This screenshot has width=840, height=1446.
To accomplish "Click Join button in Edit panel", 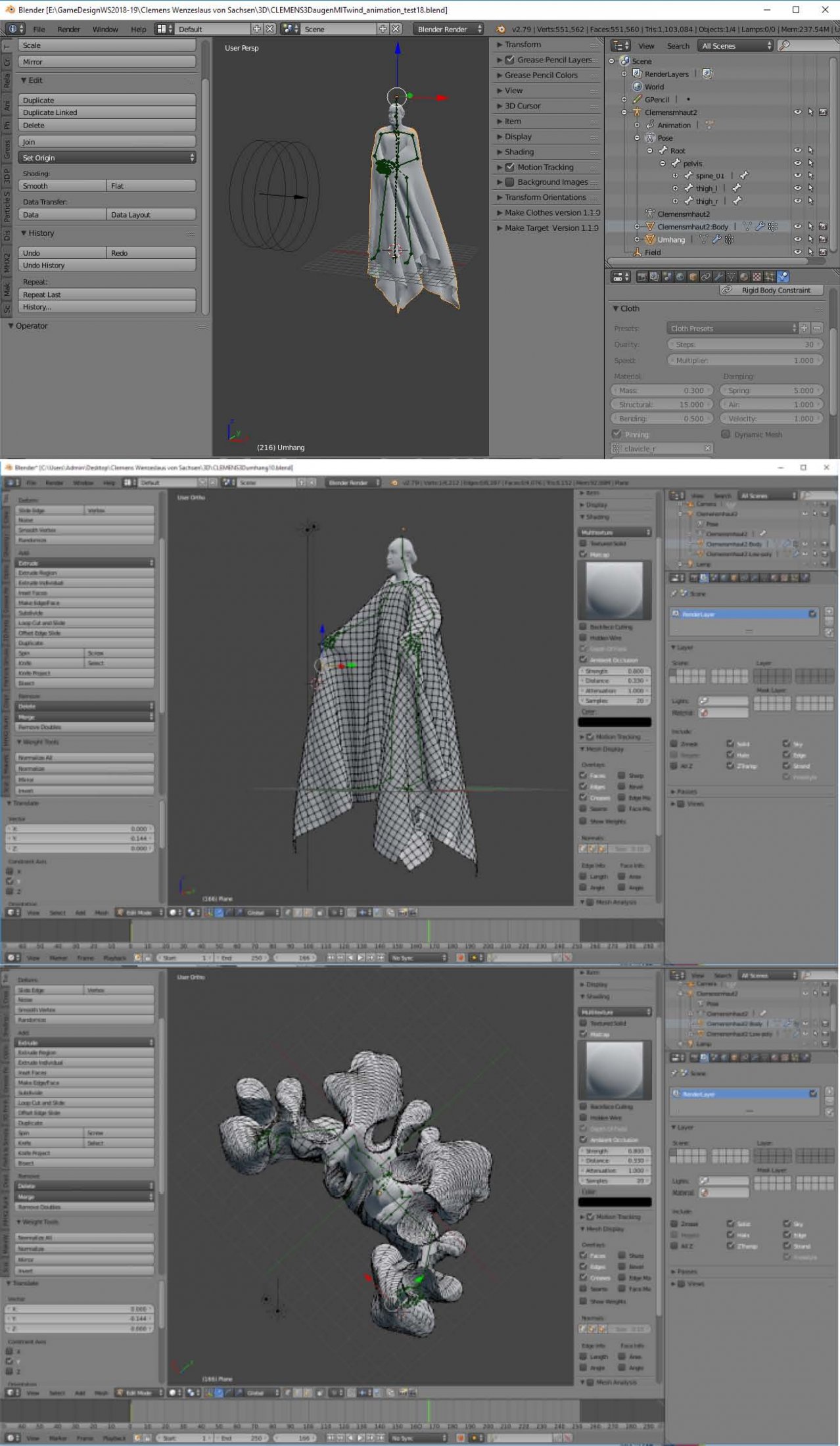I will tap(107, 141).
